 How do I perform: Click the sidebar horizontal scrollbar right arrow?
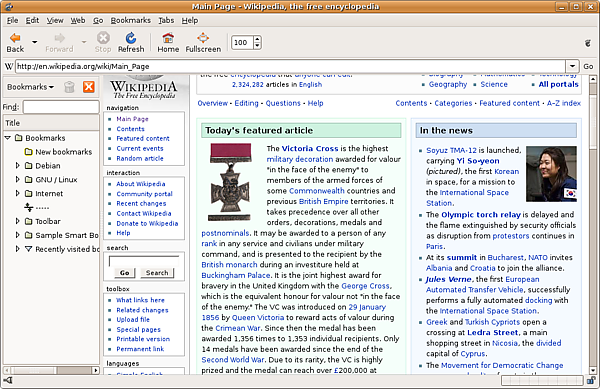tap(96, 370)
